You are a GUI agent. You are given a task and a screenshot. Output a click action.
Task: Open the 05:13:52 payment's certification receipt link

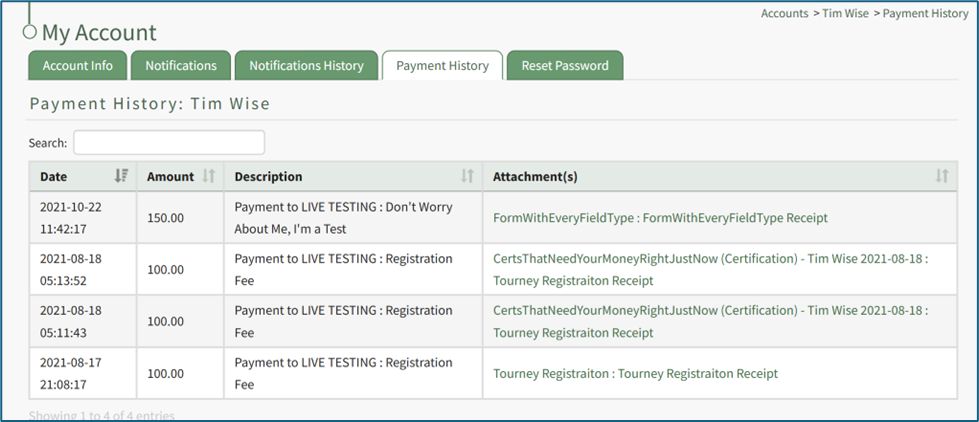[710, 269]
